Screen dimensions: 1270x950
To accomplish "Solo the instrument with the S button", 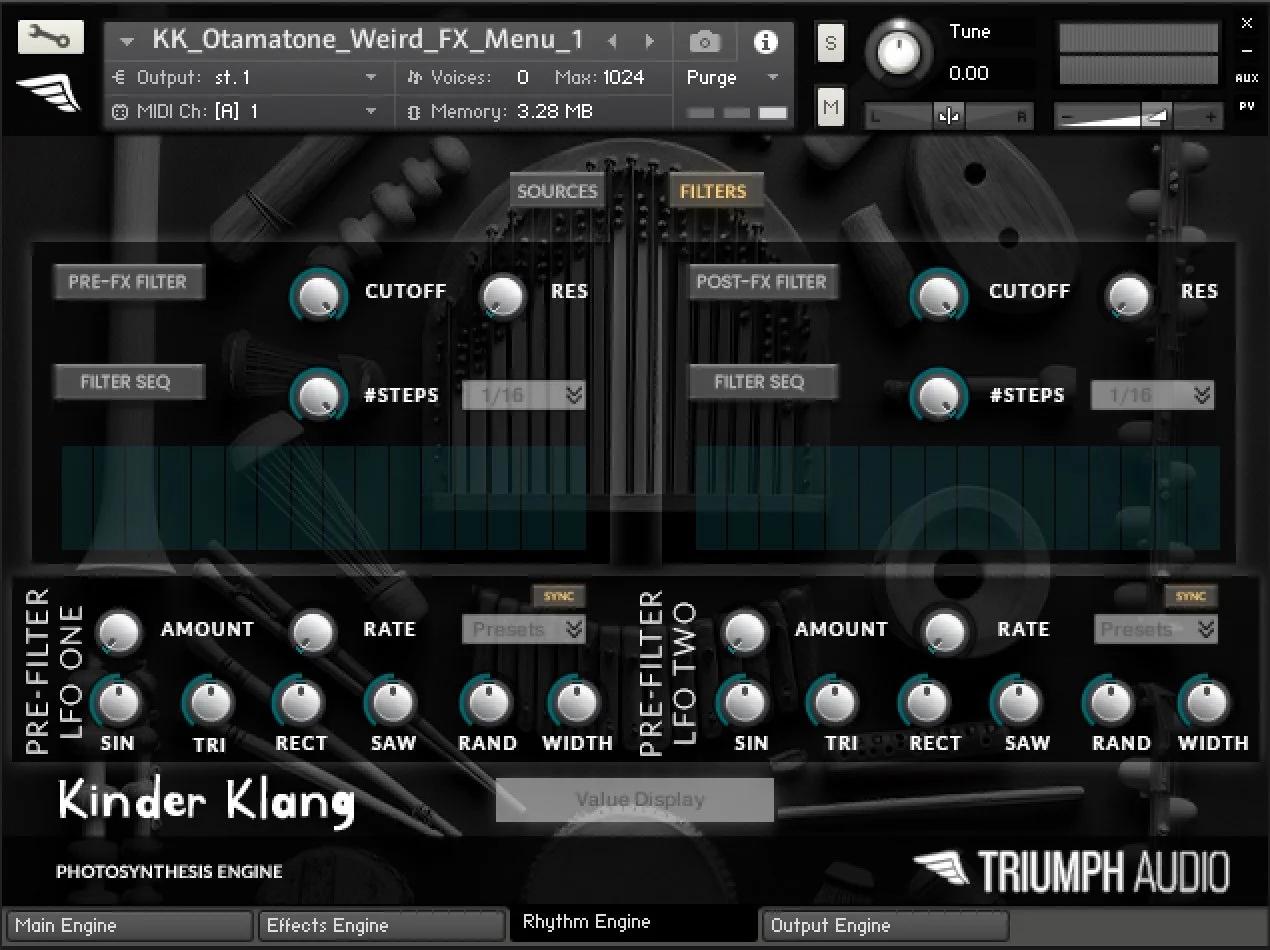I will pyautogui.click(x=830, y=43).
